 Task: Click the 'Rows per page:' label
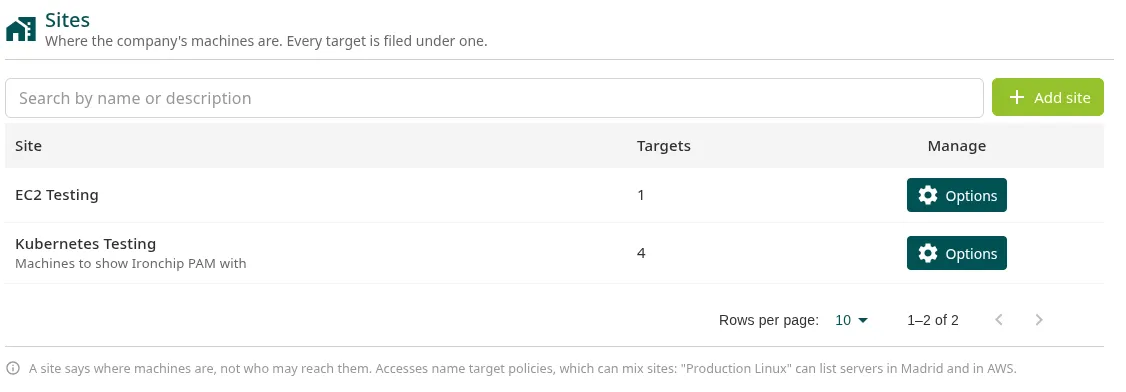tap(768, 320)
